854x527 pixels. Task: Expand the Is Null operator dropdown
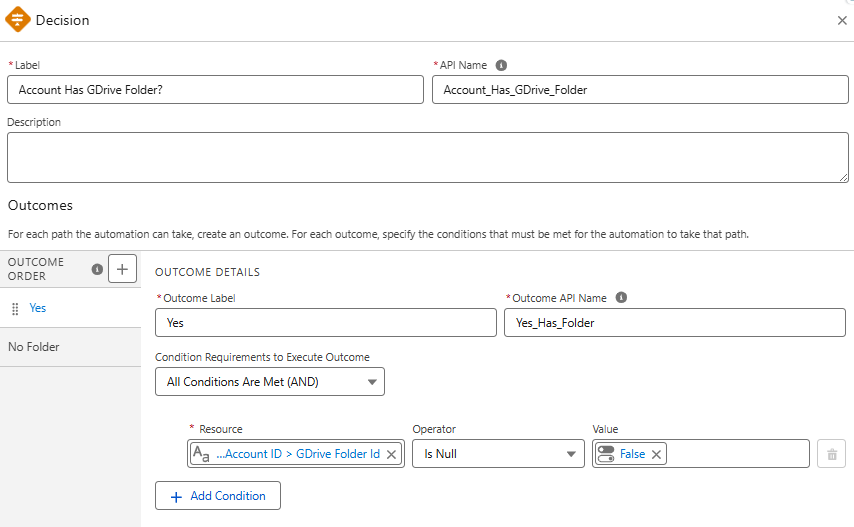(x=498, y=454)
